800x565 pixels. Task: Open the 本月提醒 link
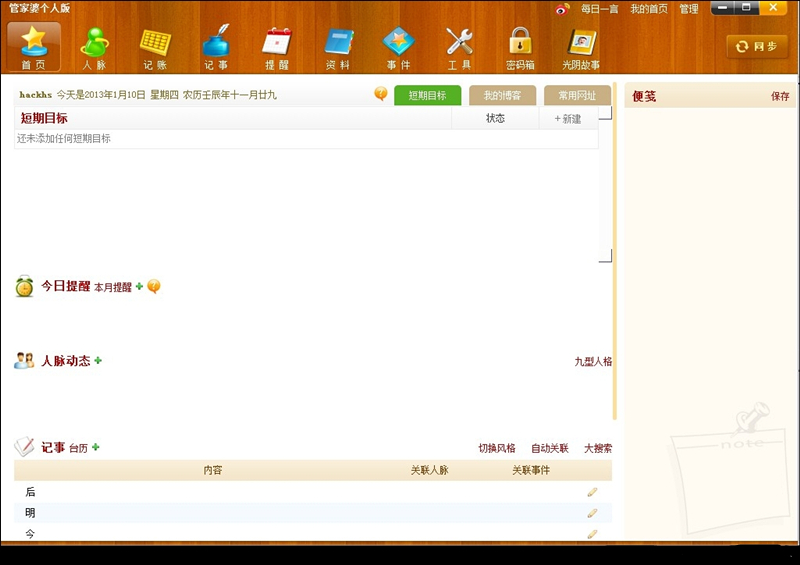pyautogui.click(x=113, y=287)
